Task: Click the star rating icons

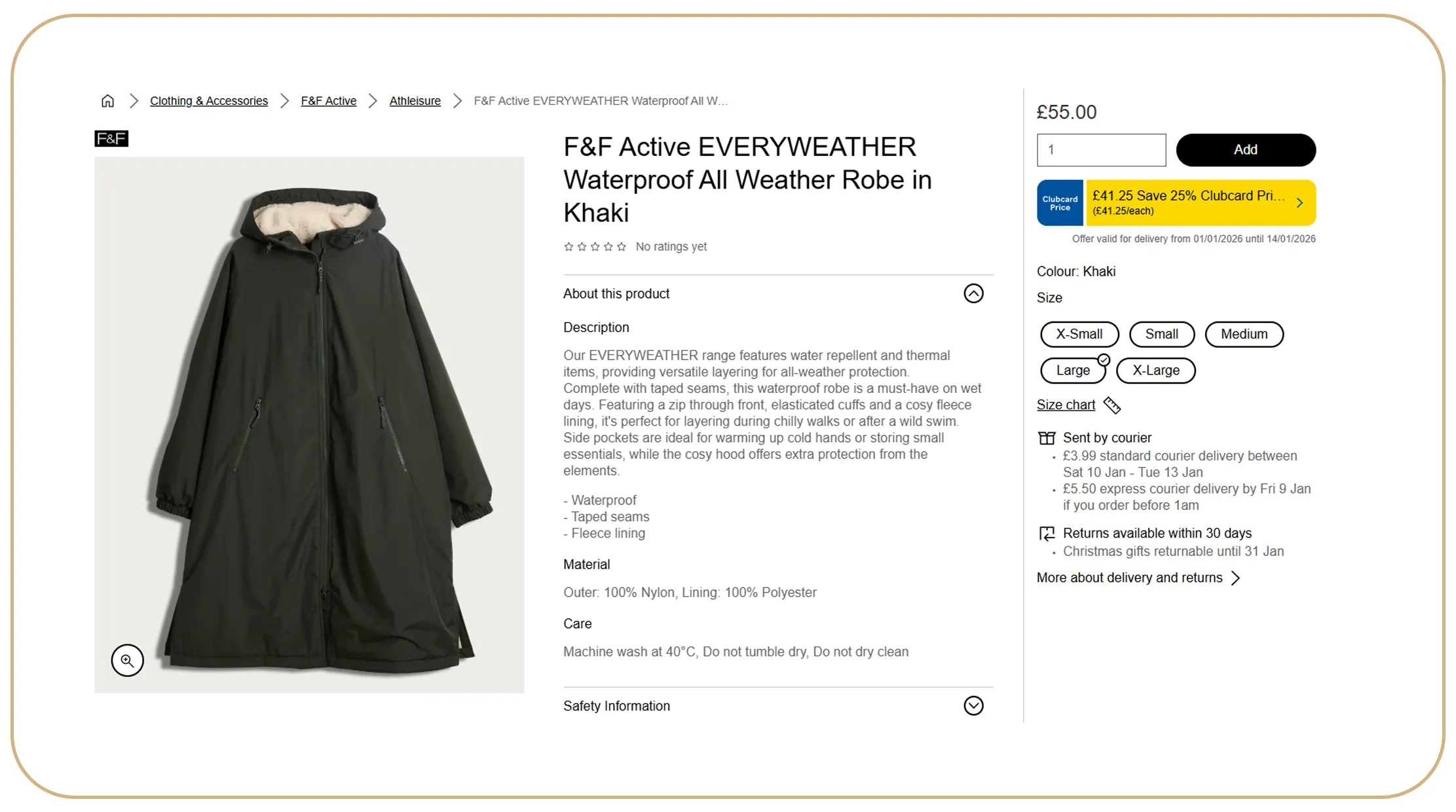Action: pos(595,247)
